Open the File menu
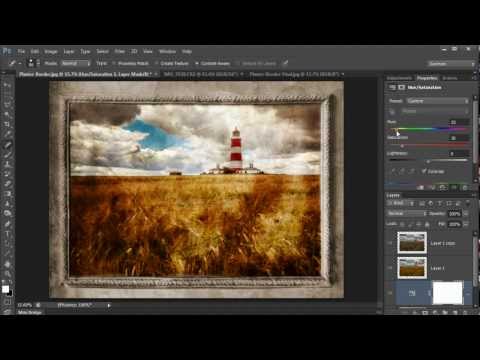This screenshot has width=480, height=360. pos(21,51)
